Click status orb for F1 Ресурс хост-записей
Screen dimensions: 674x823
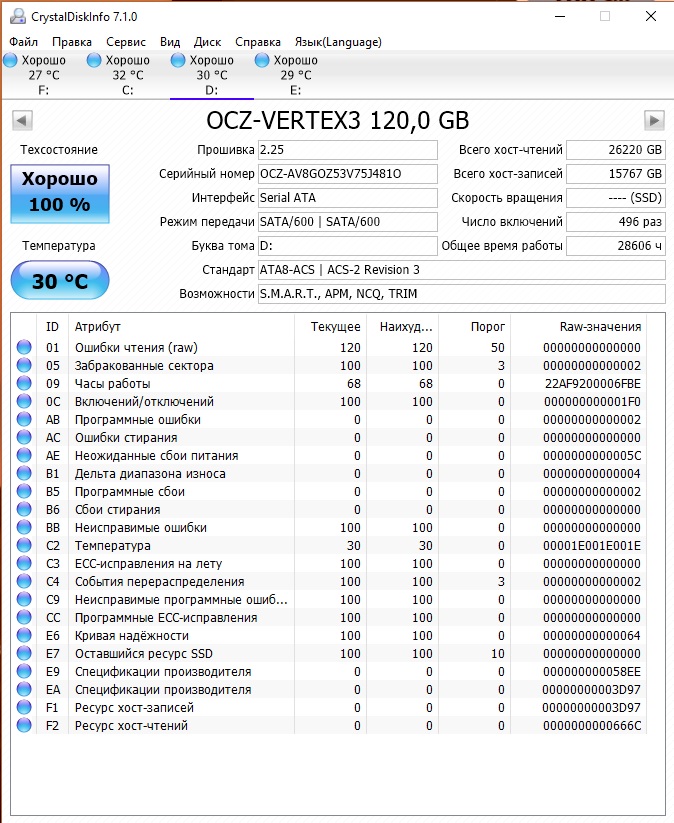point(24,707)
